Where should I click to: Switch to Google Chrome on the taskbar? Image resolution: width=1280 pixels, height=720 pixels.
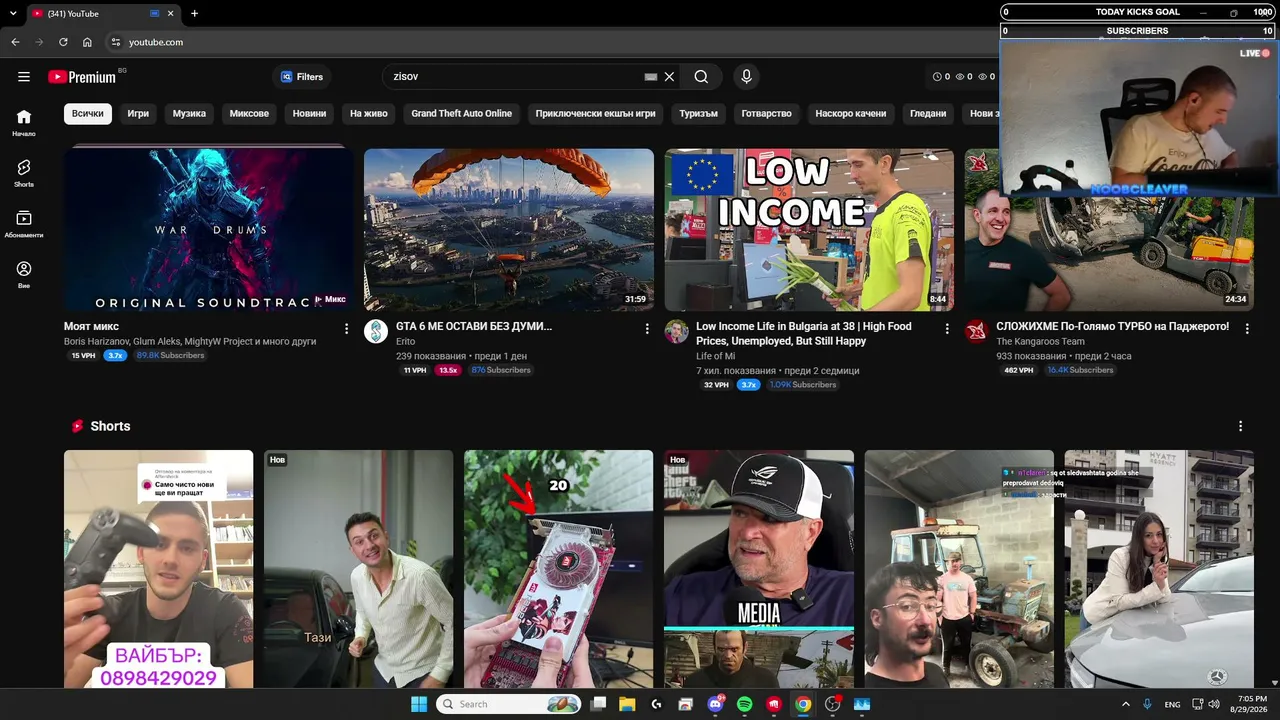tap(803, 704)
